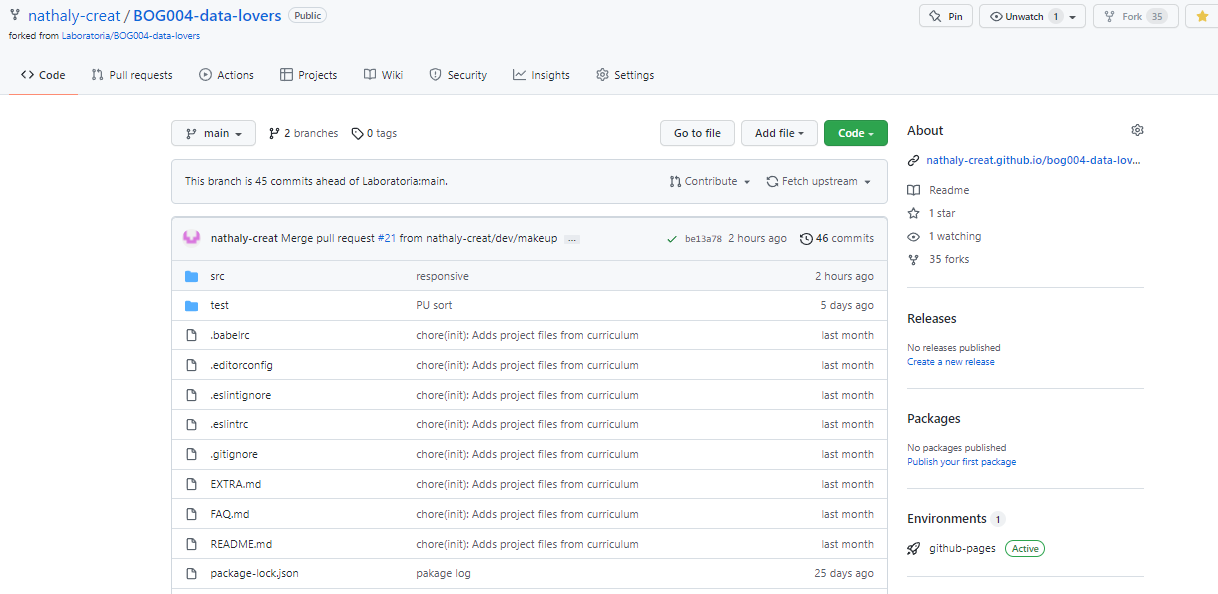
Task: View the 2 branches link
Action: click(x=303, y=133)
